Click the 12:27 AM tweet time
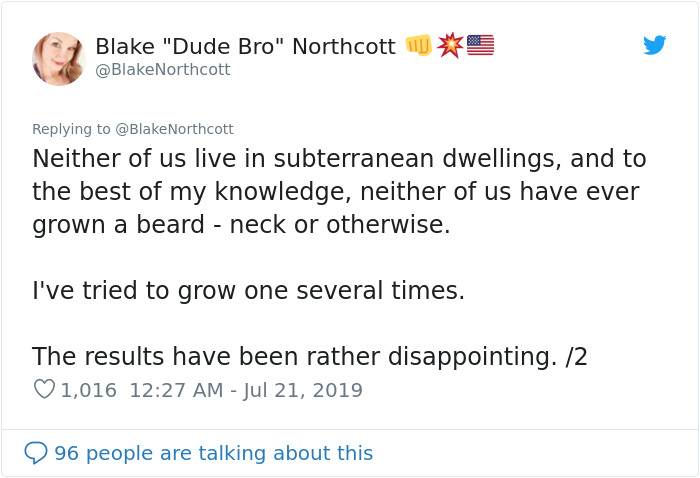Viewport: 700px width, 478px height. pyautogui.click(x=176, y=390)
